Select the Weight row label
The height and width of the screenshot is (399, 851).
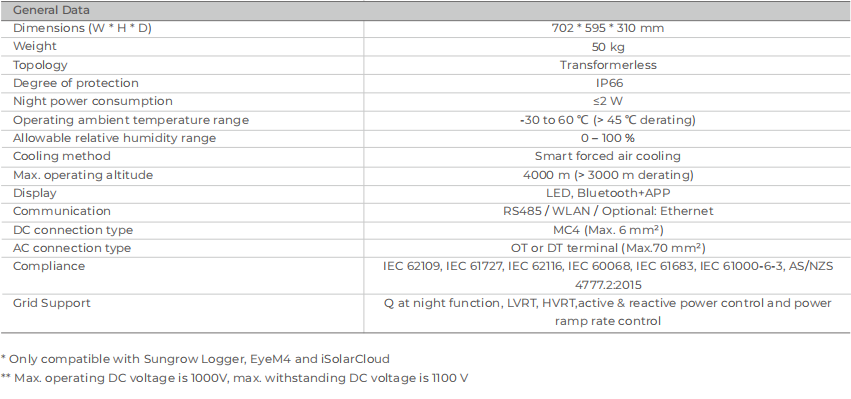tap(35, 46)
